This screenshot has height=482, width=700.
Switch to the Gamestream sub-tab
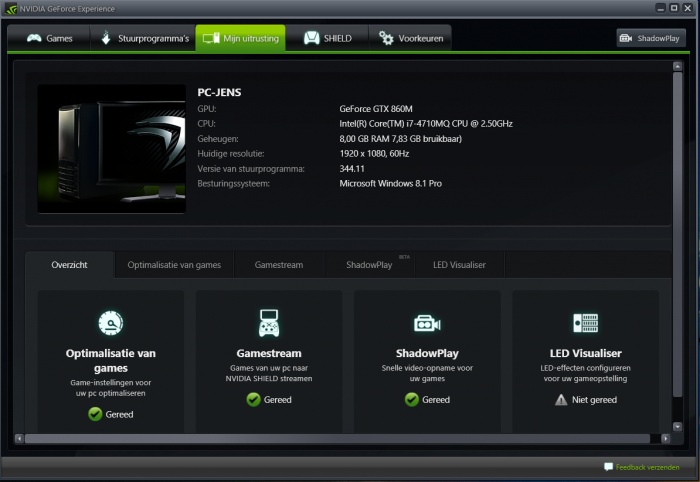[279, 265]
